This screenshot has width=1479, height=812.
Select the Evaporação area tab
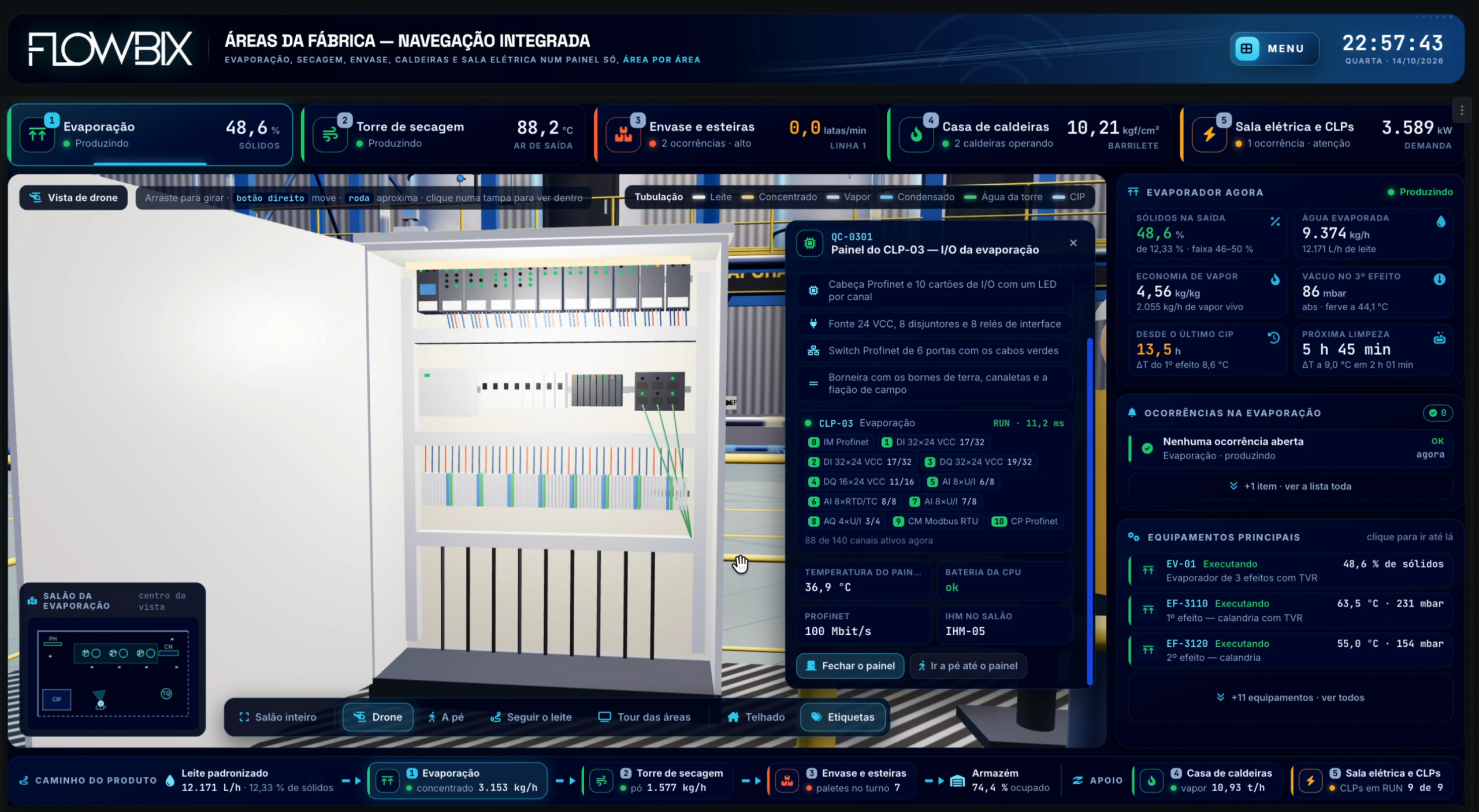pyautogui.click(x=150, y=135)
